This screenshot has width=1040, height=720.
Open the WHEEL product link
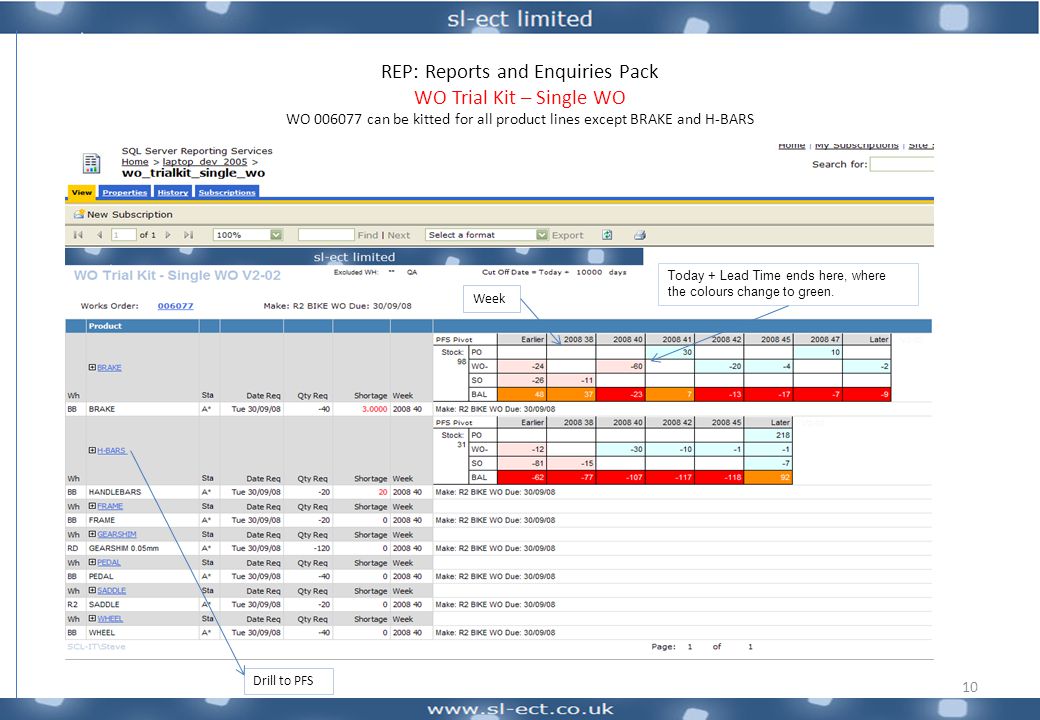pyautogui.click(x=110, y=619)
